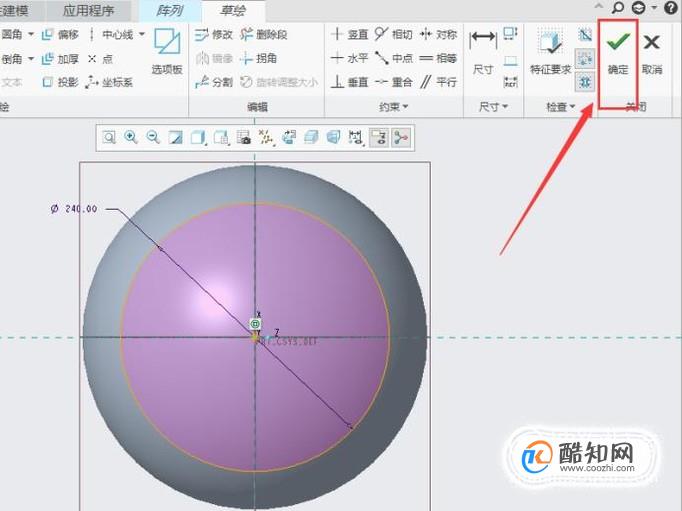
Task: Expand the 检查 group menu
Action: (x=561, y=107)
